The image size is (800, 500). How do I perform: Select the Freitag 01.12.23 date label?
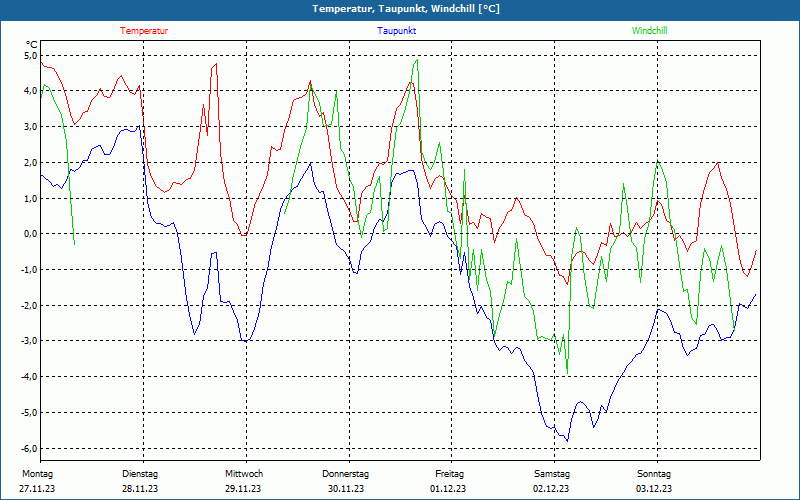[449, 481]
